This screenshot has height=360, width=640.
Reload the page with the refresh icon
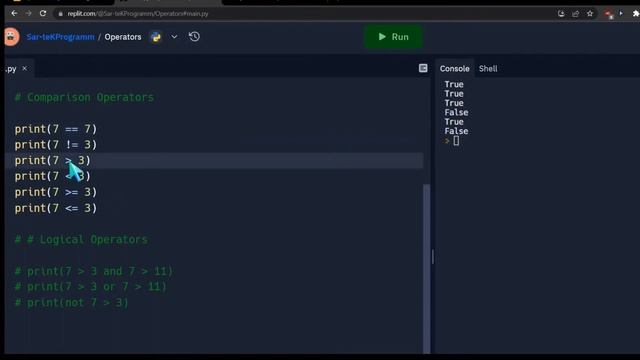(x=43, y=13)
